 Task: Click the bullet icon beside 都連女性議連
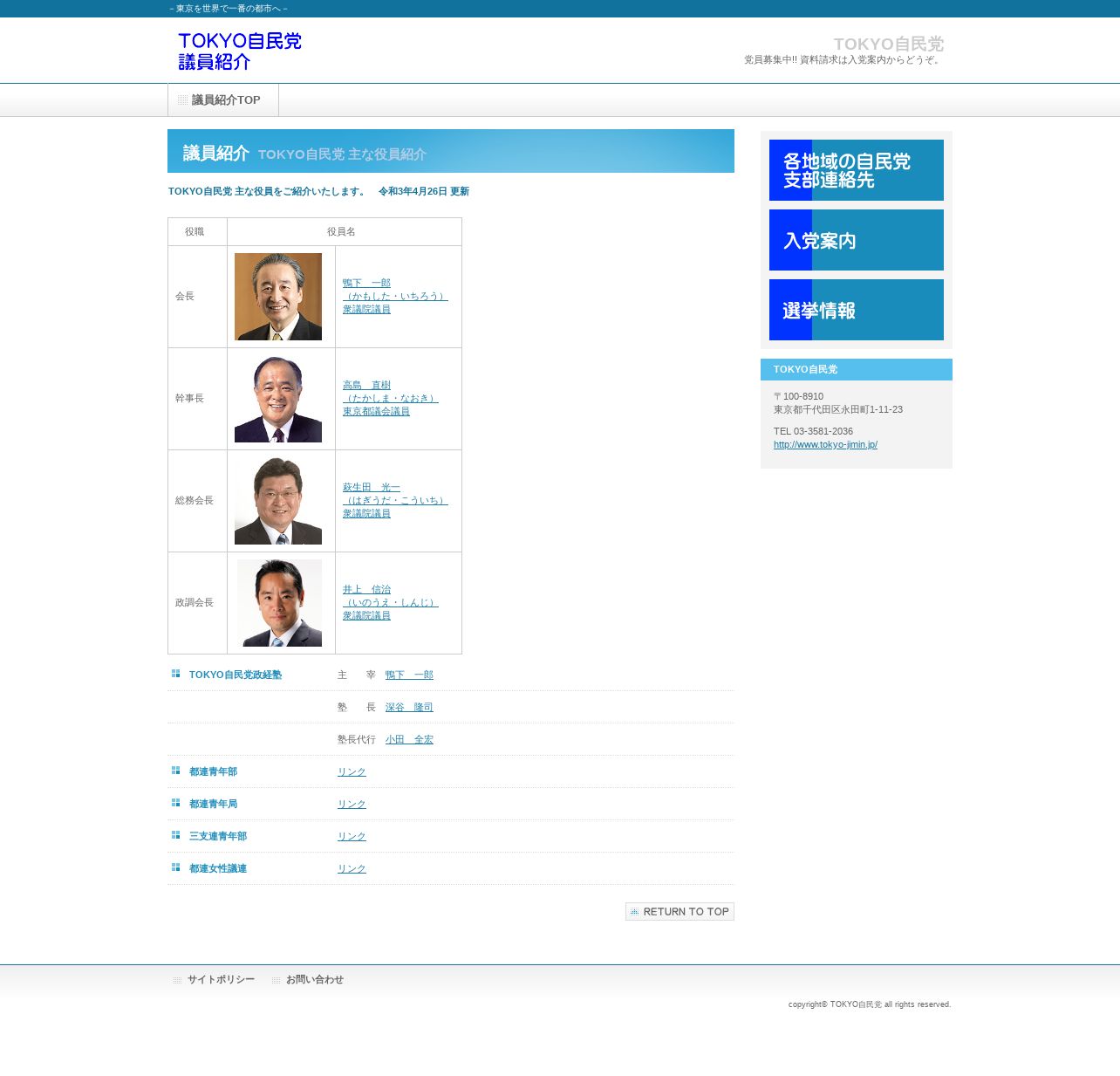pyautogui.click(x=175, y=867)
